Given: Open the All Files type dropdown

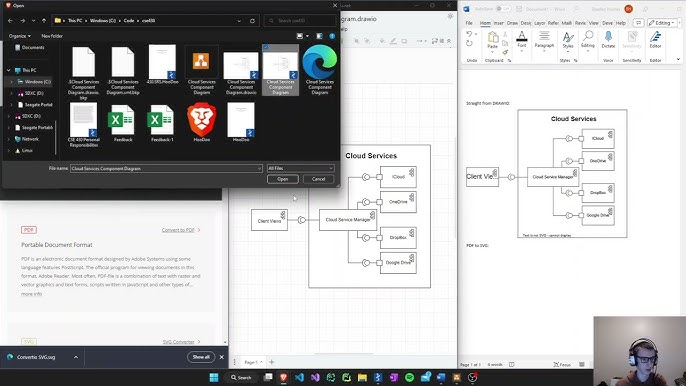Looking at the screenshot, I should (x=301, y=168).
